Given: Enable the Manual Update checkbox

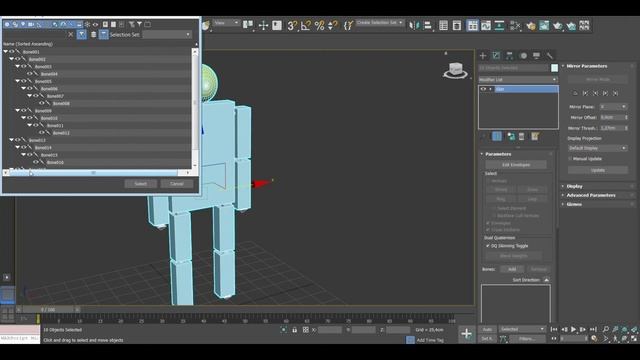Looking at the screenshot, I should click(x=570, y=158).
